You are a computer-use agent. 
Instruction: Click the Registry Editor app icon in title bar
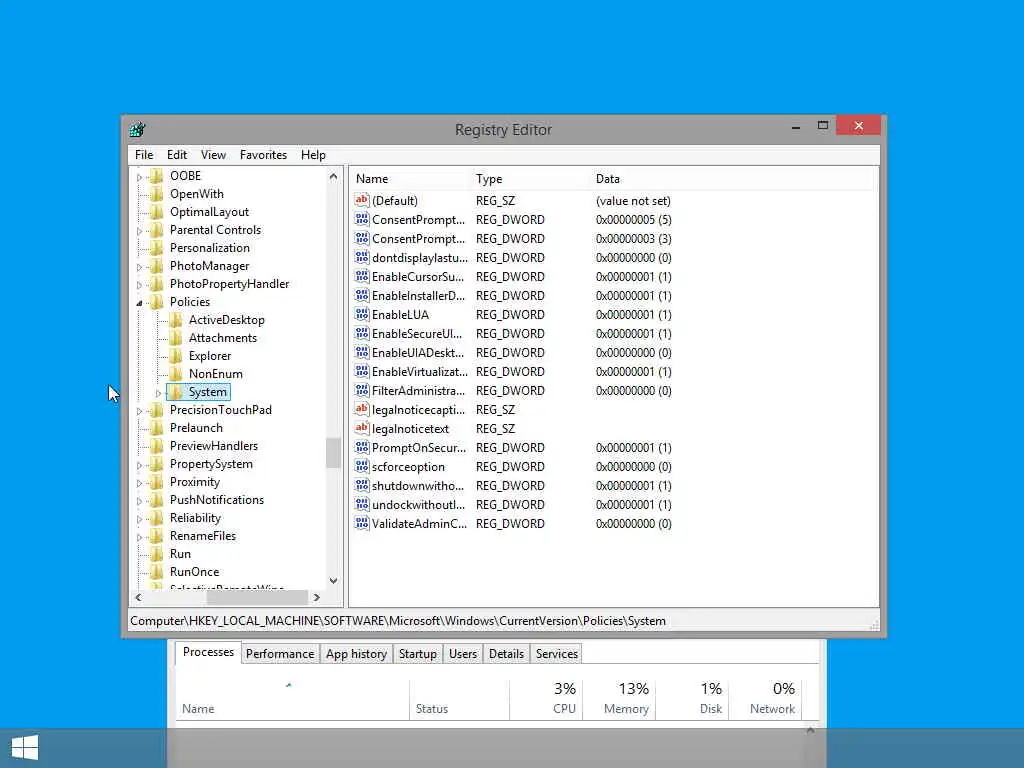click(137, 129)
